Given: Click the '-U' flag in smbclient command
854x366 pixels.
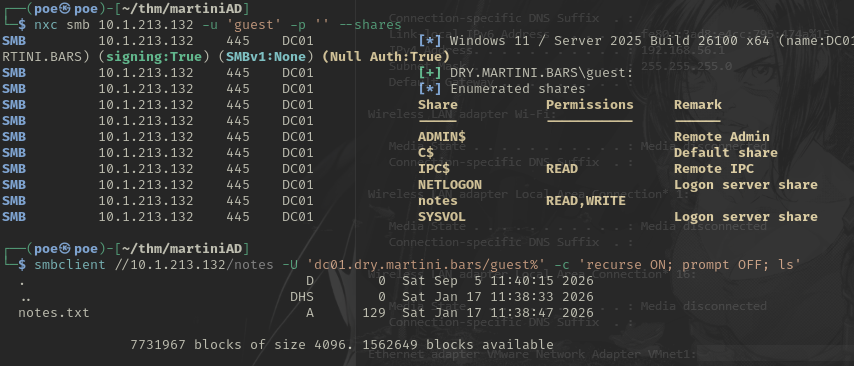Looking at the screenshot, I should 290,265.
